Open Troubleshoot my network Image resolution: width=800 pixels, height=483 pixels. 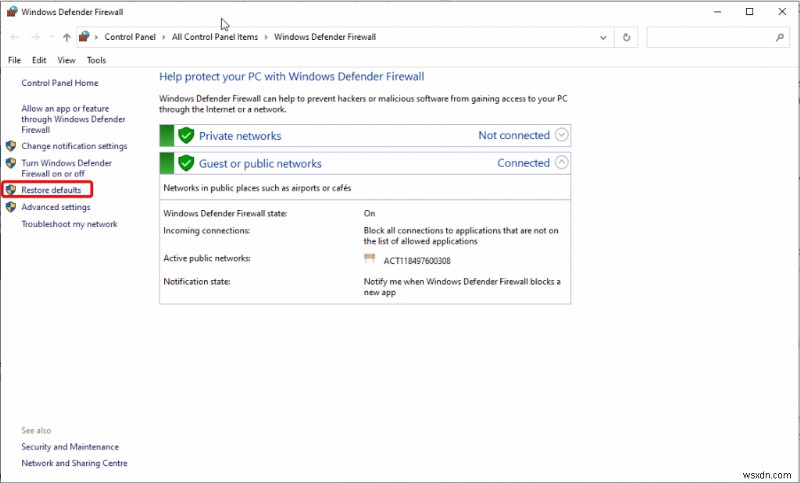[x=69, y=224]
